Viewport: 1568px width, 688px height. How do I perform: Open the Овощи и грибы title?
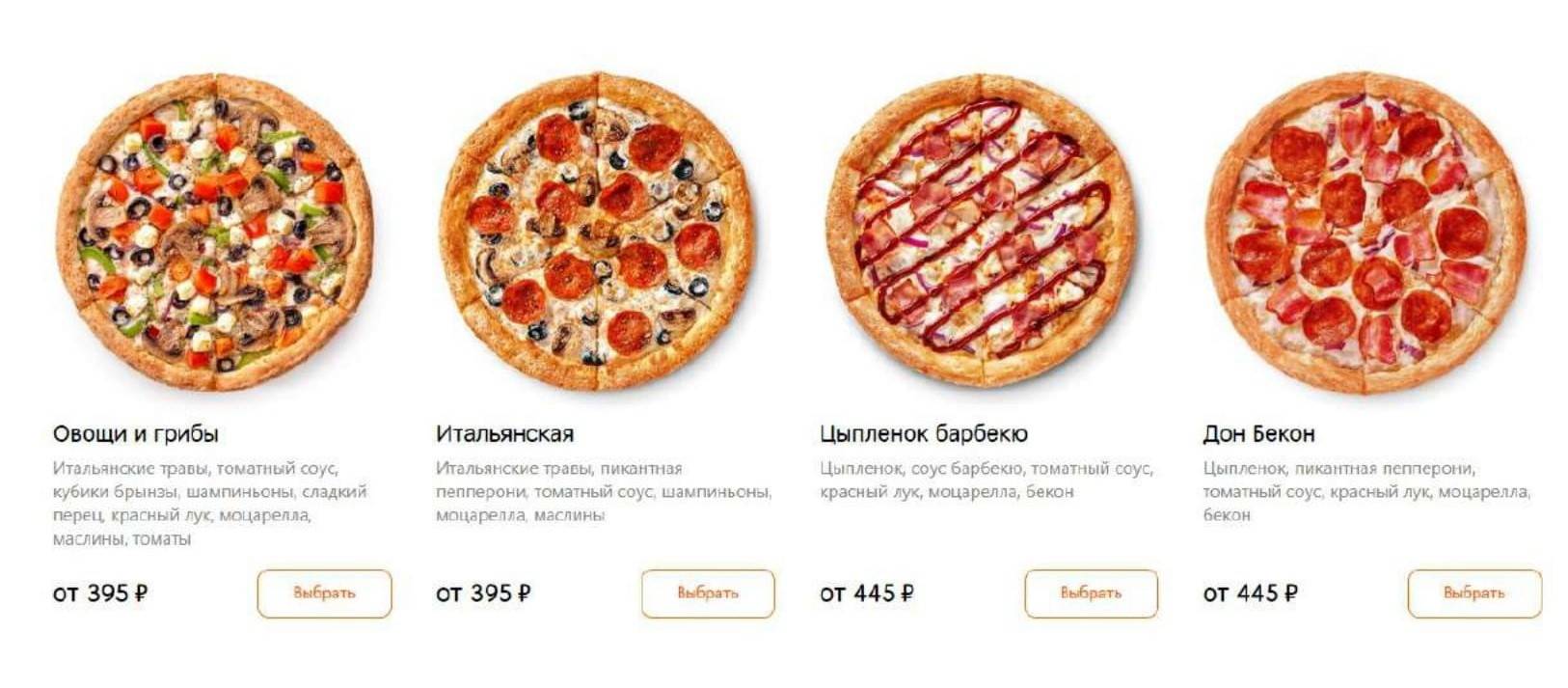click(136, 434)
